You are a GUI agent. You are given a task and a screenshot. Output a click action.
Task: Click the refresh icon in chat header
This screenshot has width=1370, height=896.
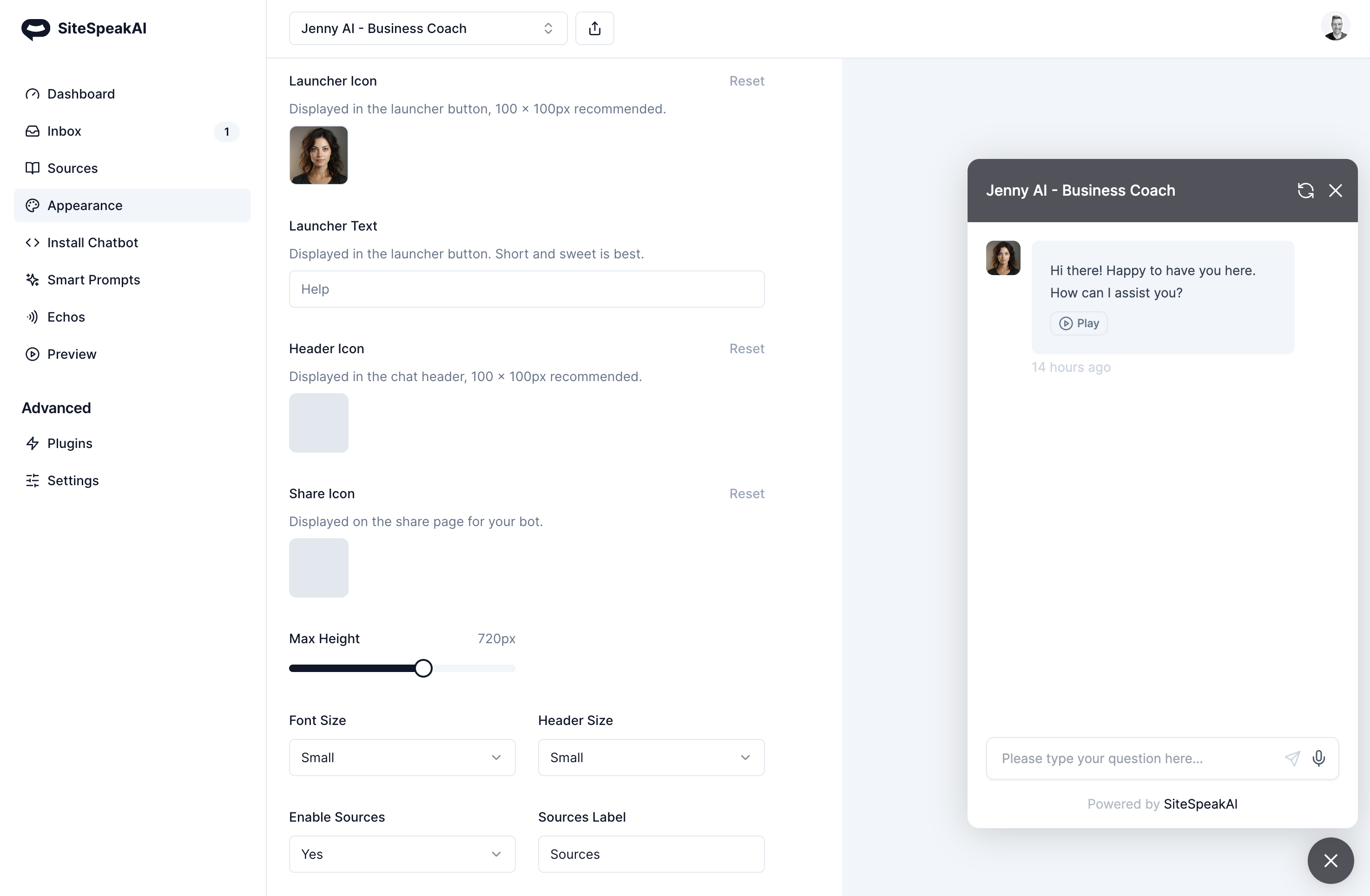(x=1306, y=190)
